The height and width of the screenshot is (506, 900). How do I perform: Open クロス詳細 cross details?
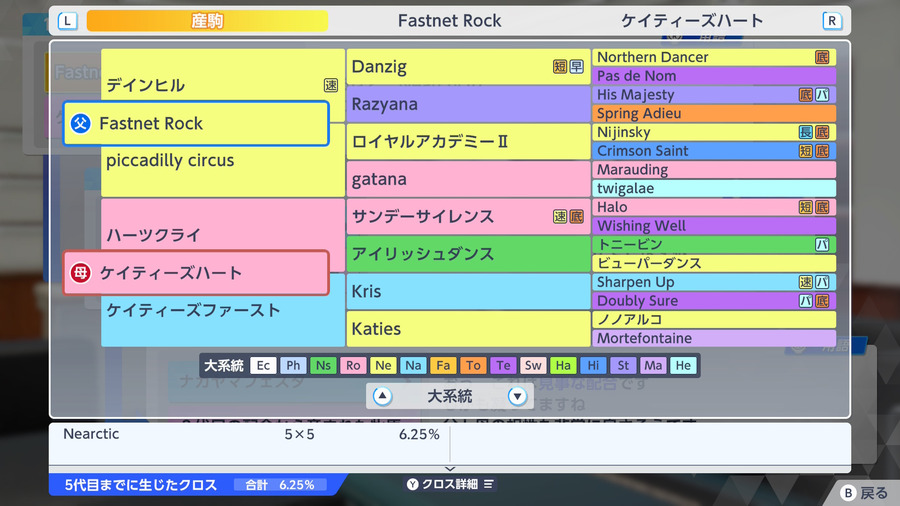(451, 484)
